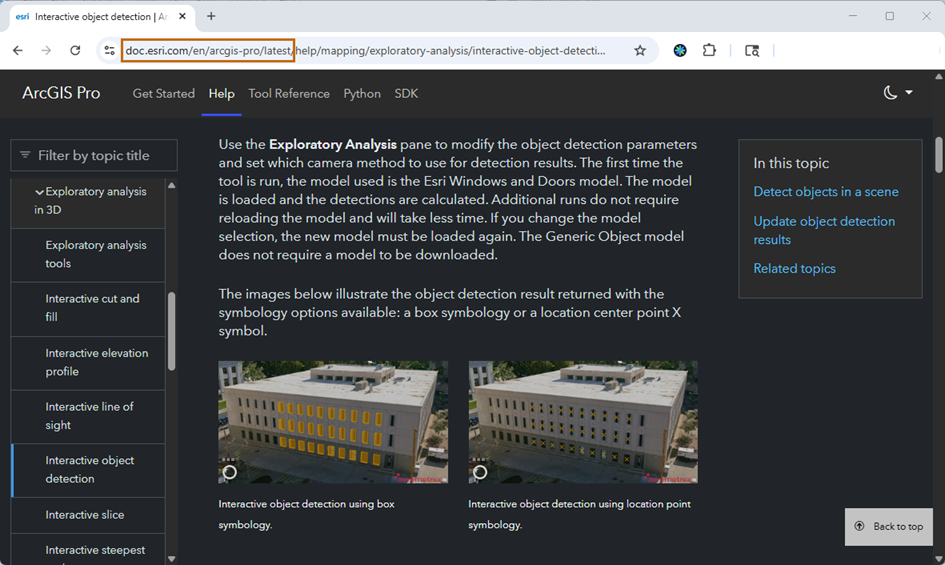
Task: Open the location point symbology image
Action: click(583, 422)
